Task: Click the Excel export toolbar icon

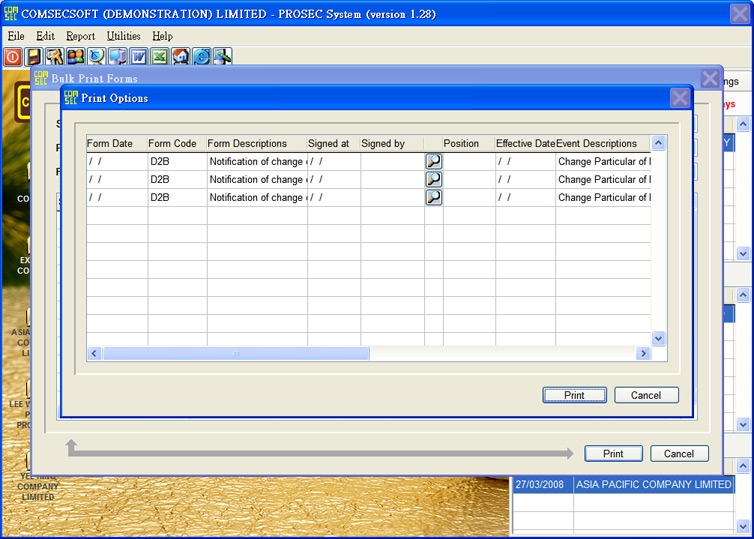Action: (160, 56)
